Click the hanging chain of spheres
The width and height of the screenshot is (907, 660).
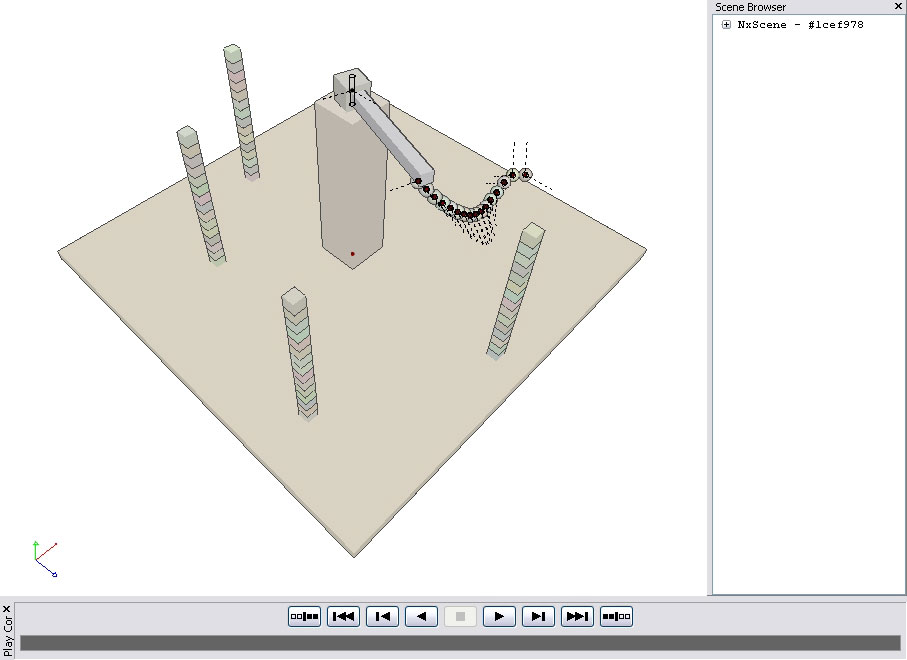(x=467, y=212)
